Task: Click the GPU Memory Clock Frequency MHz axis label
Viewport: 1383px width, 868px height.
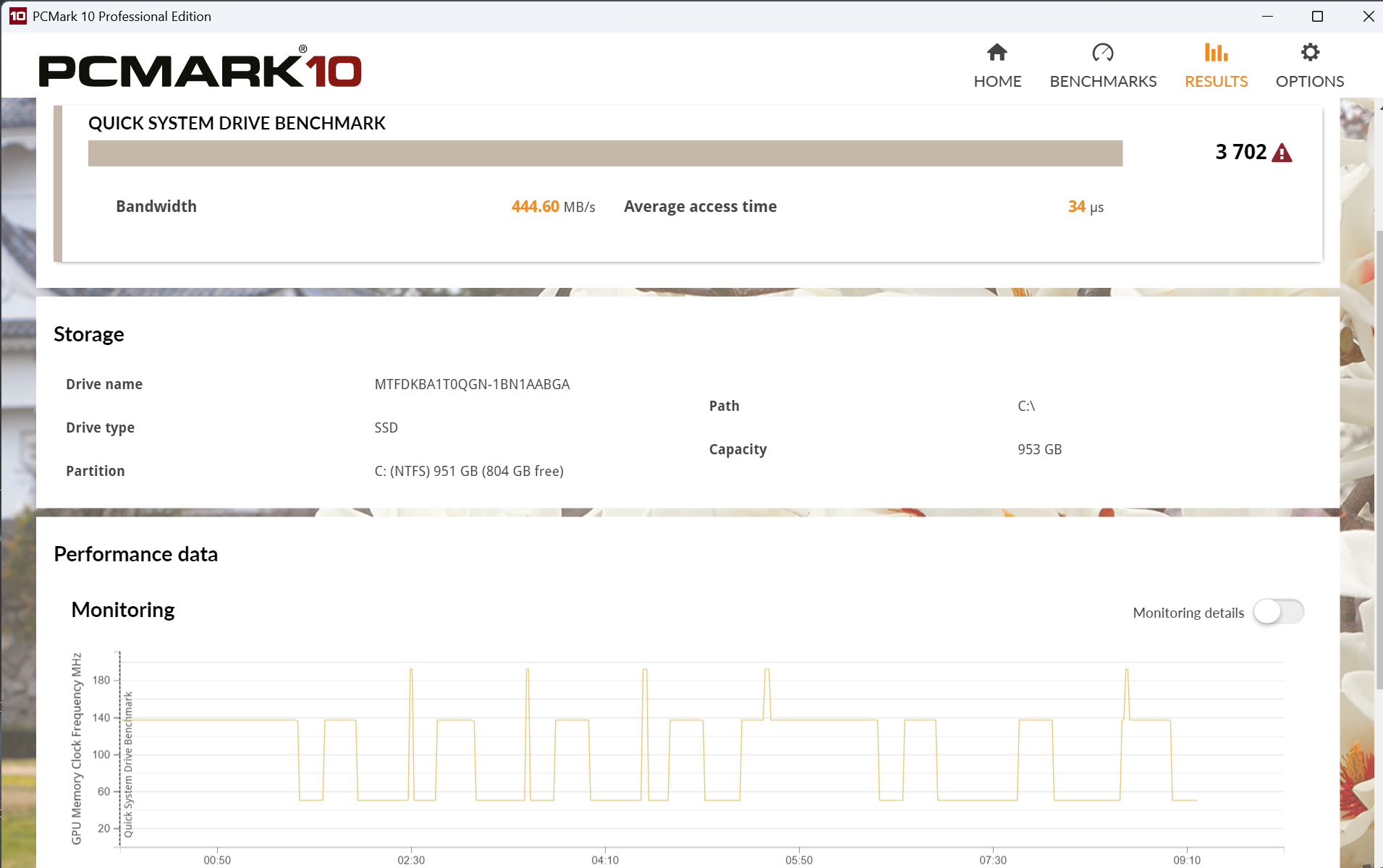Action: click(76, 748)
